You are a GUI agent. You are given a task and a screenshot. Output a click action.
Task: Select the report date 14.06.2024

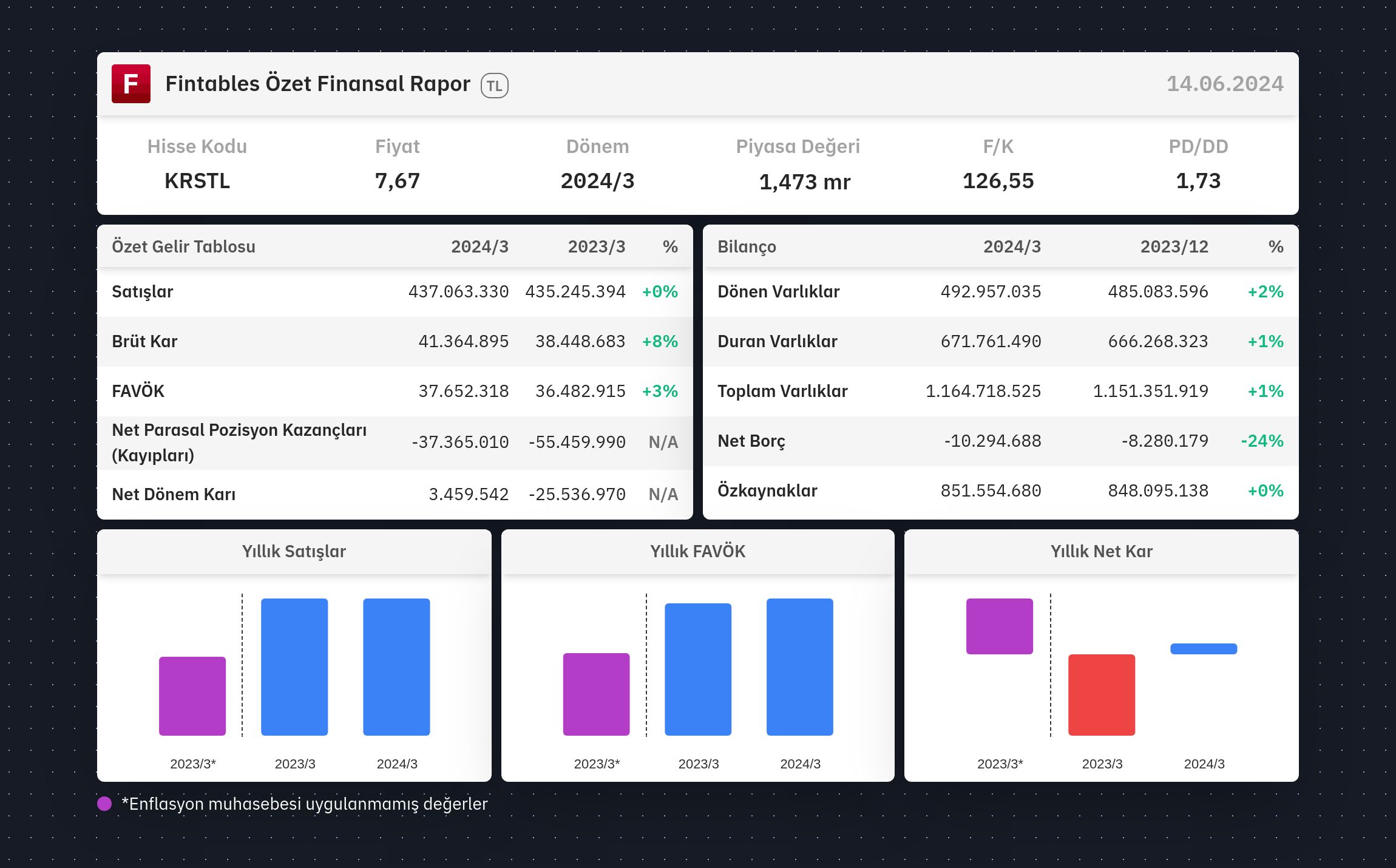(1225, 84)
